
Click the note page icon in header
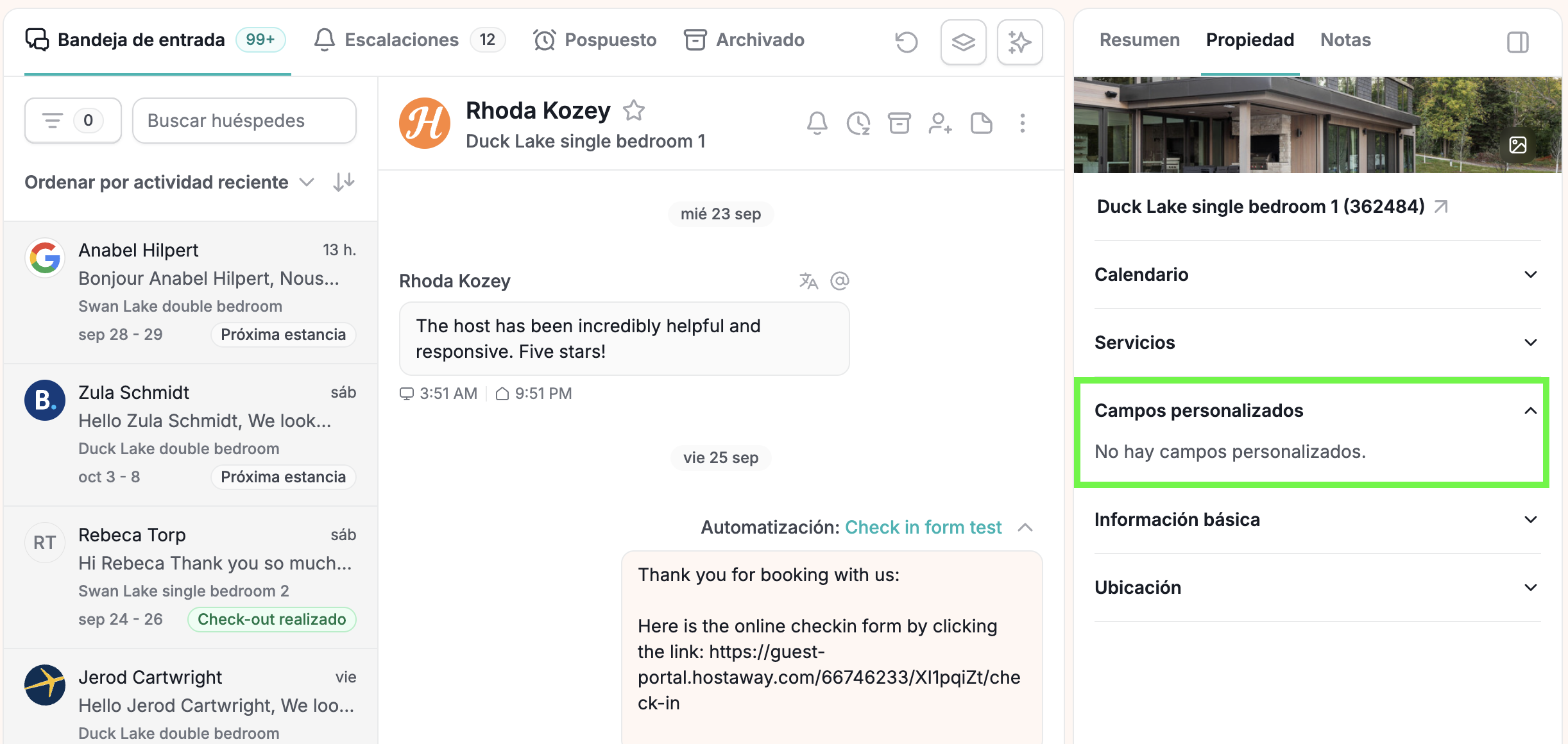point(981,123)
